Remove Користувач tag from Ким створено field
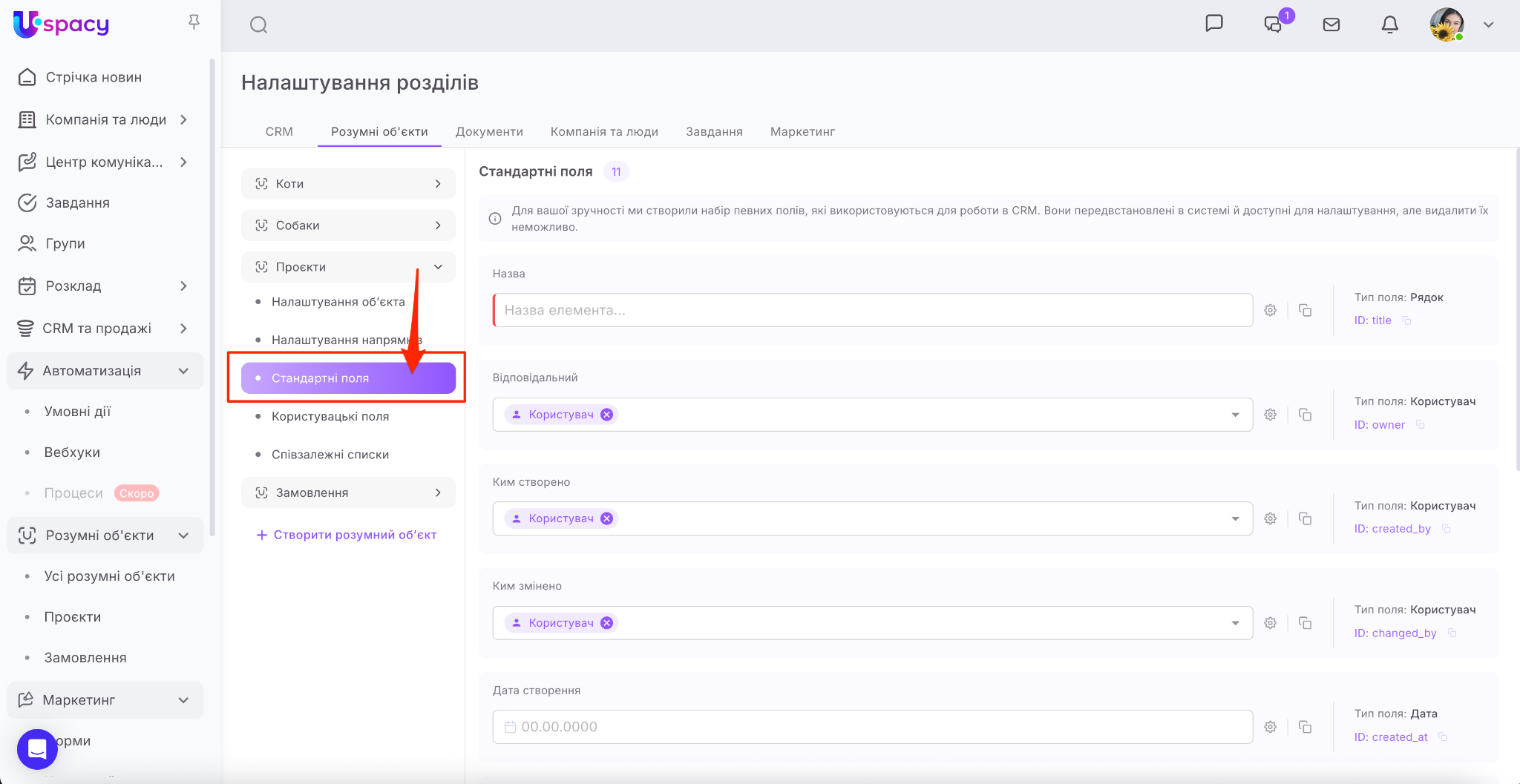 (x=606, y=518)
